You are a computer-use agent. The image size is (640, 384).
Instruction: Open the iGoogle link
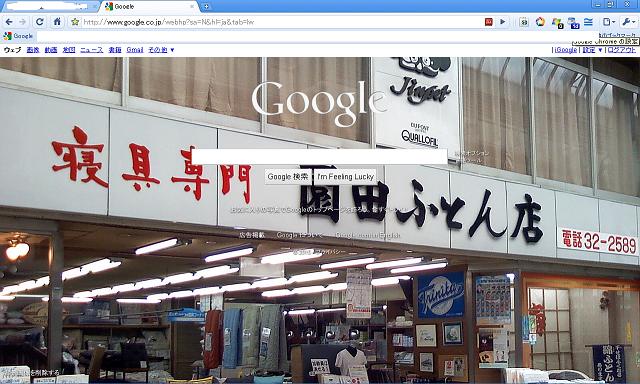point(566,50)
